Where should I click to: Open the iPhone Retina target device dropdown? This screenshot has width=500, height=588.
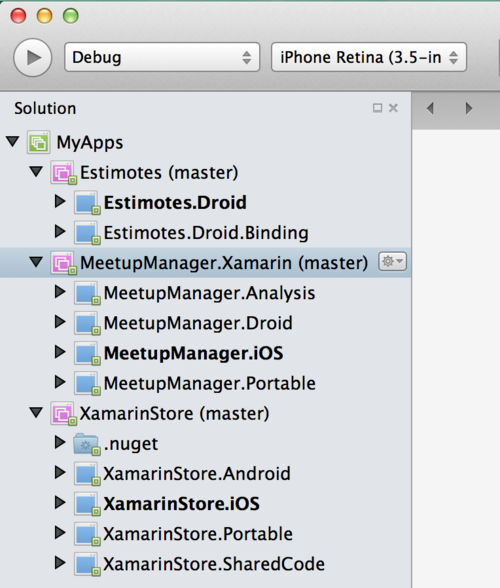369,57
